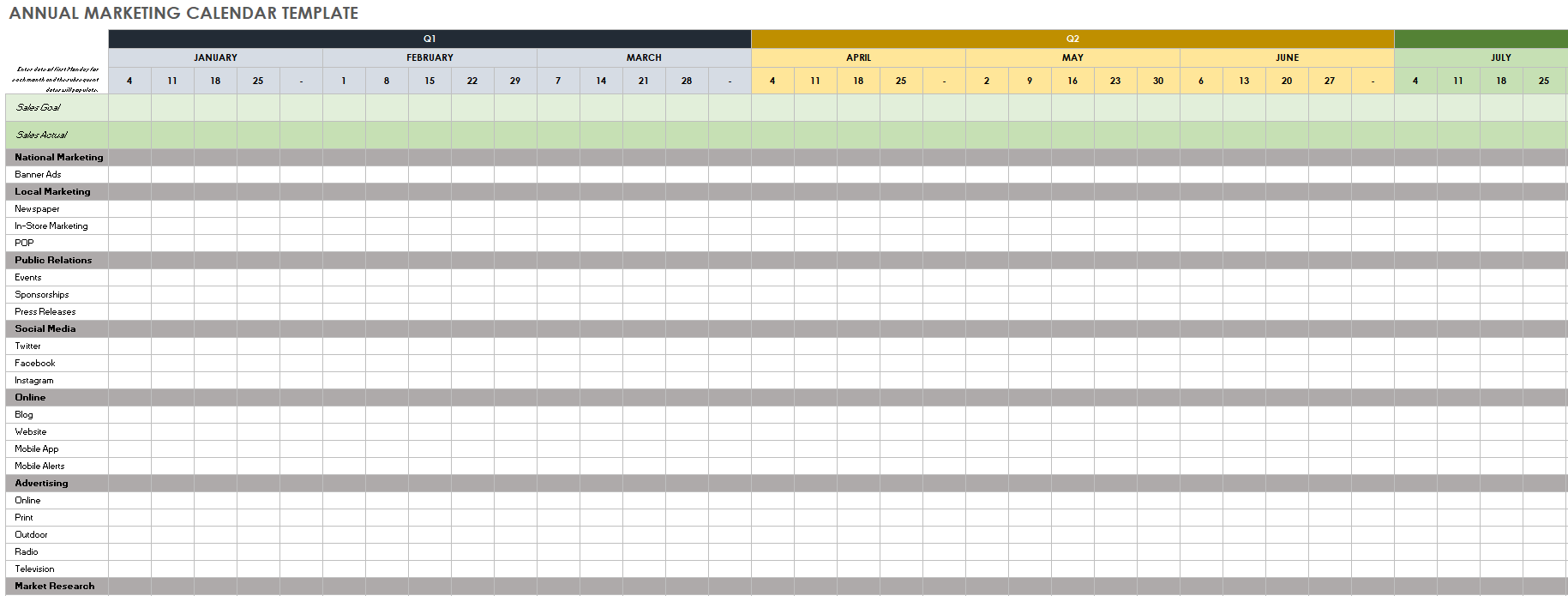Select the Press Releases row label
Screen dimensions: 1568x596
[45, 311]
